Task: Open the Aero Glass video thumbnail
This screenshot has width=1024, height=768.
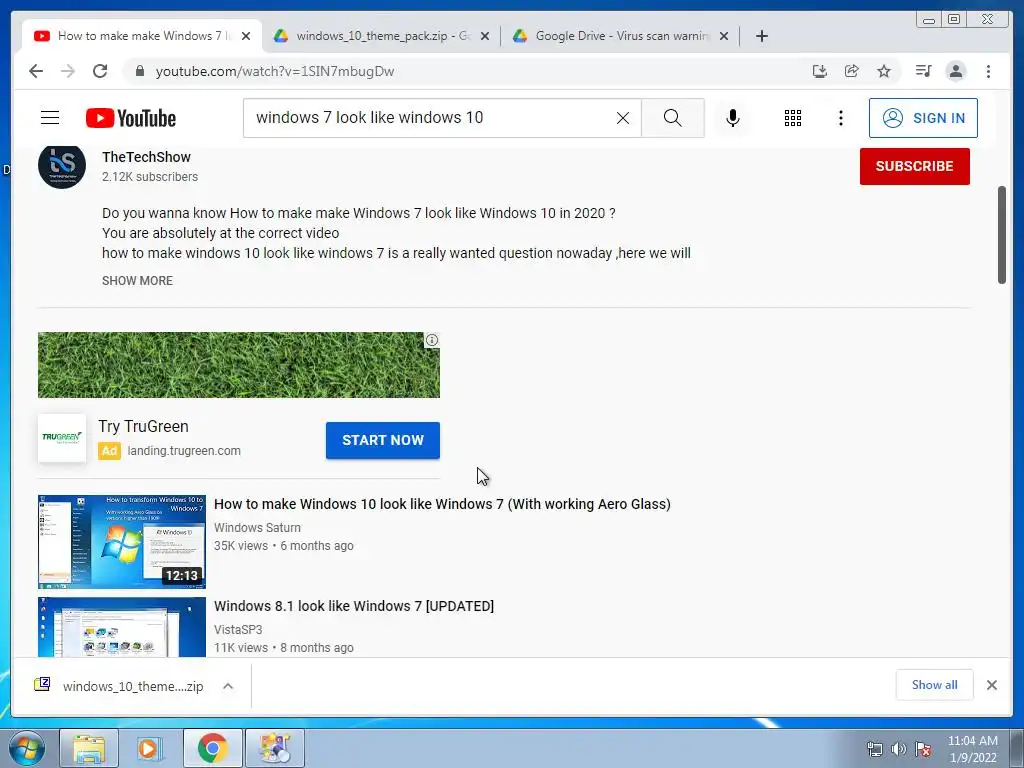Action: coord(121,541)
